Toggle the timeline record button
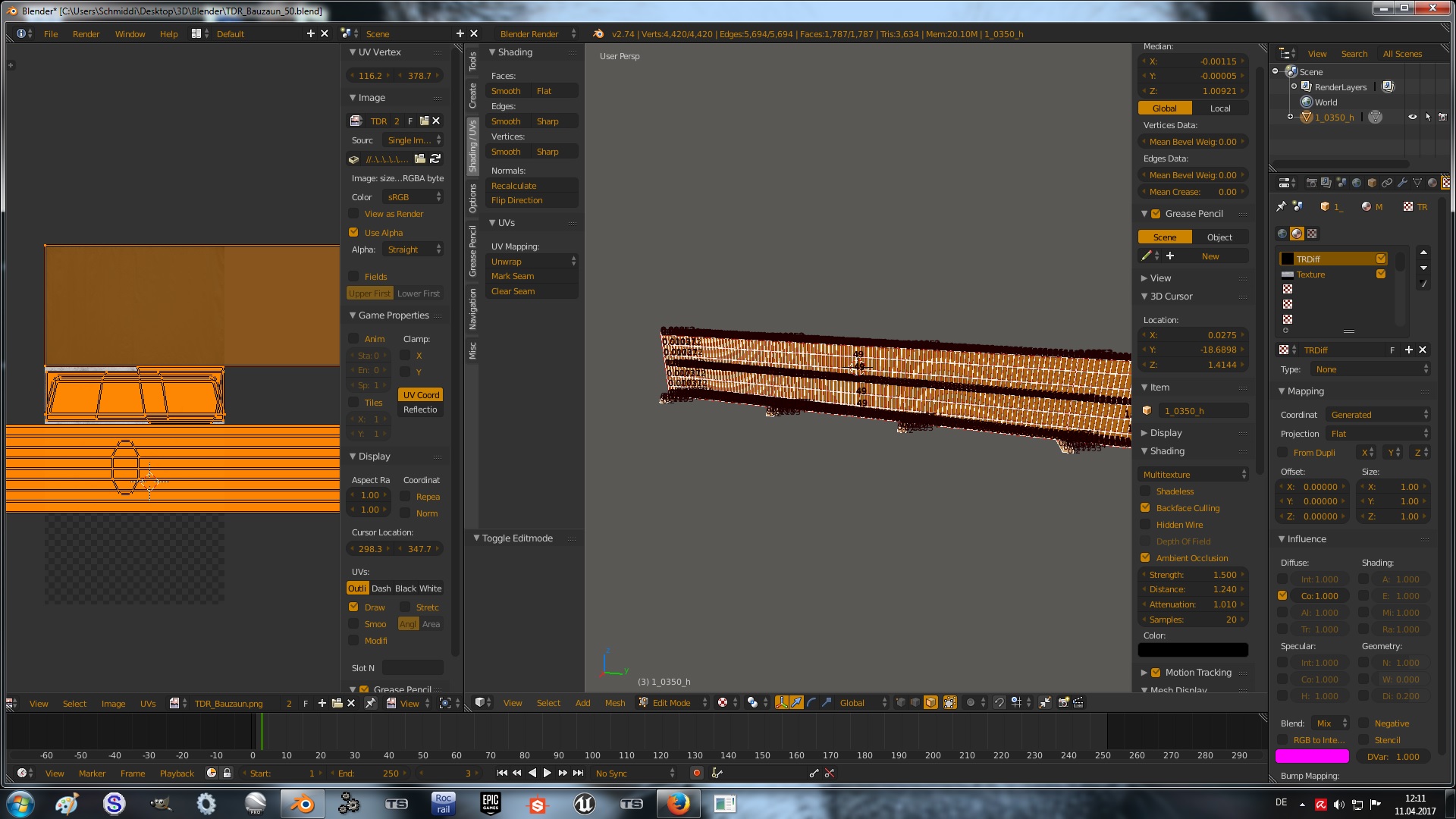 (x=696, y=773)
